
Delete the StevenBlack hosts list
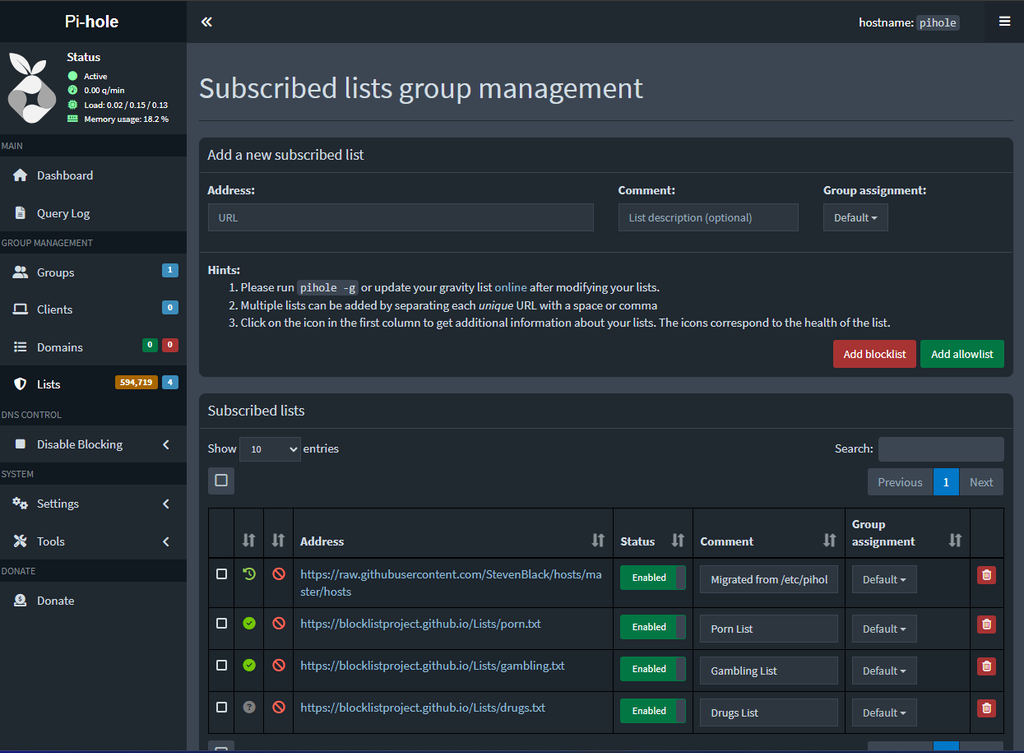click(x=986, y=575)
